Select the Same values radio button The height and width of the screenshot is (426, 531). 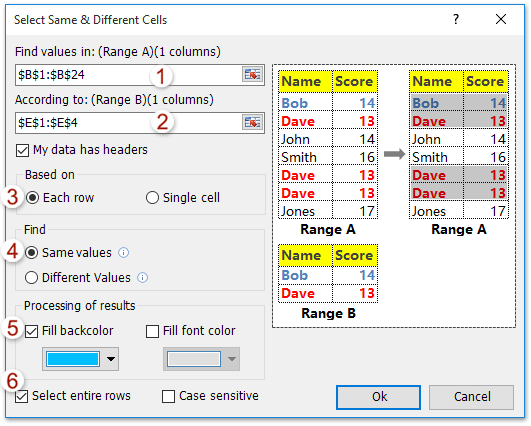[x=31, y=253]
